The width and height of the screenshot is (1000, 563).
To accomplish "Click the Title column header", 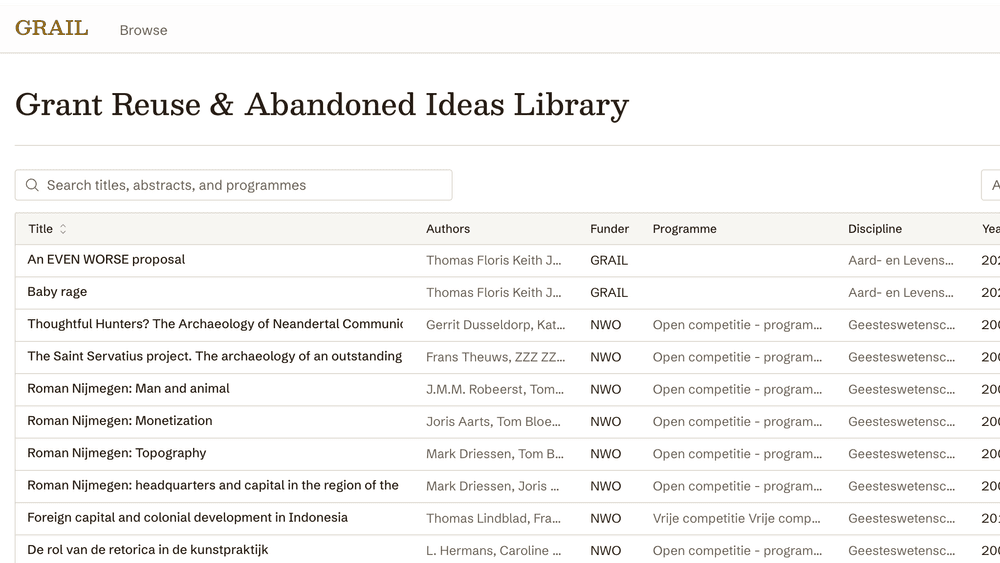I will pyautogui.click(x=41, y=229).
